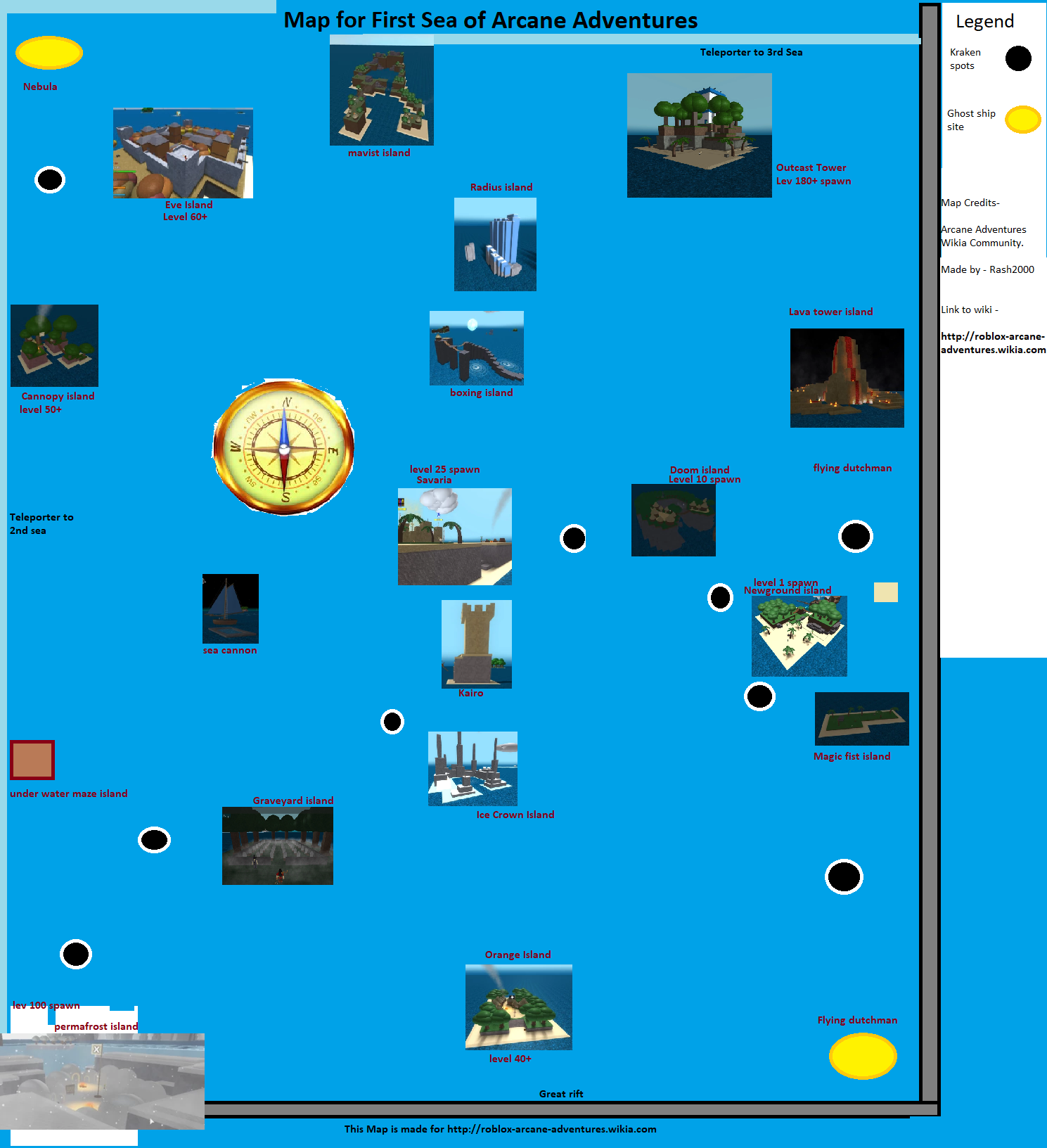Click the beige square near Newground island
The height and width of the screenshot is (1148, 1047).
click(885, 592)
